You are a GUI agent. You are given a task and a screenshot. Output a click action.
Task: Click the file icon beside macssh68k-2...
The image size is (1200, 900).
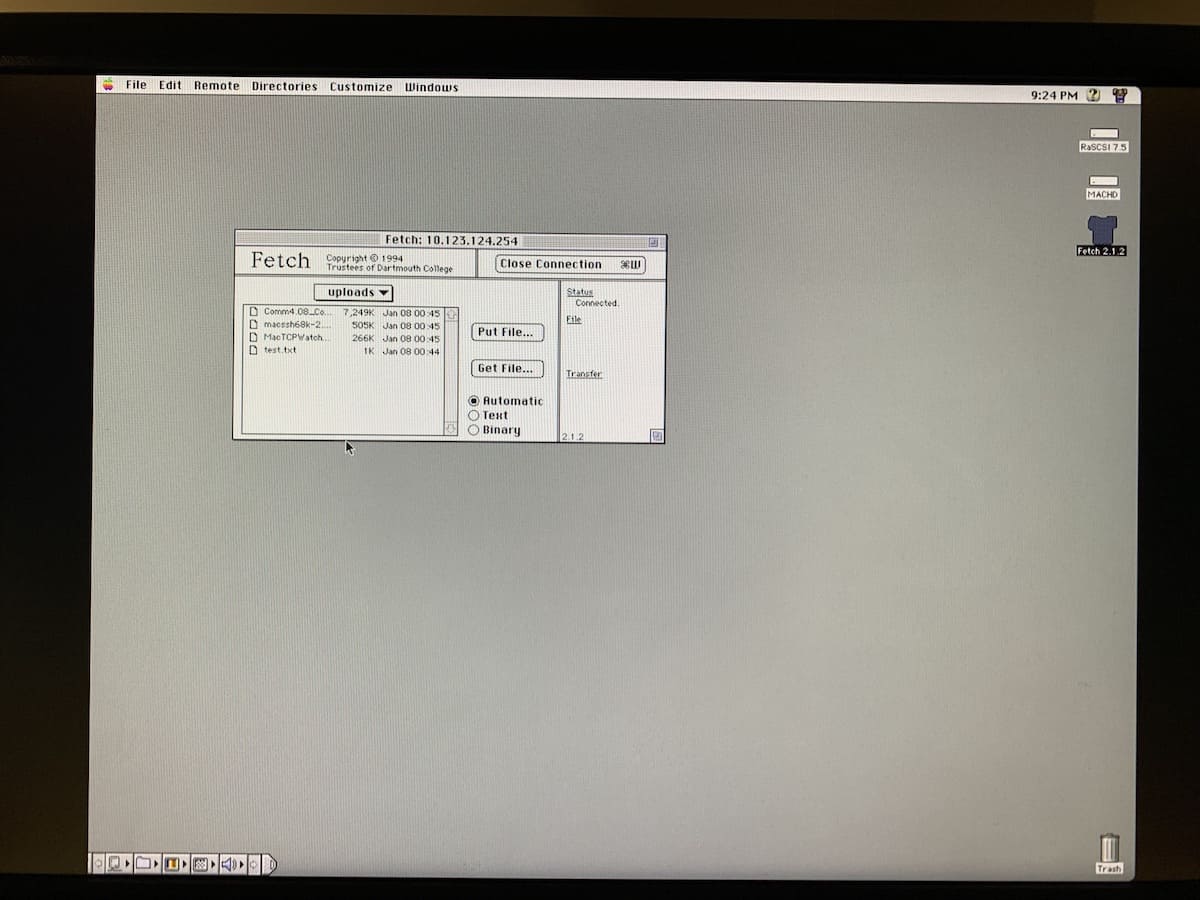click(x=254, y=325)
